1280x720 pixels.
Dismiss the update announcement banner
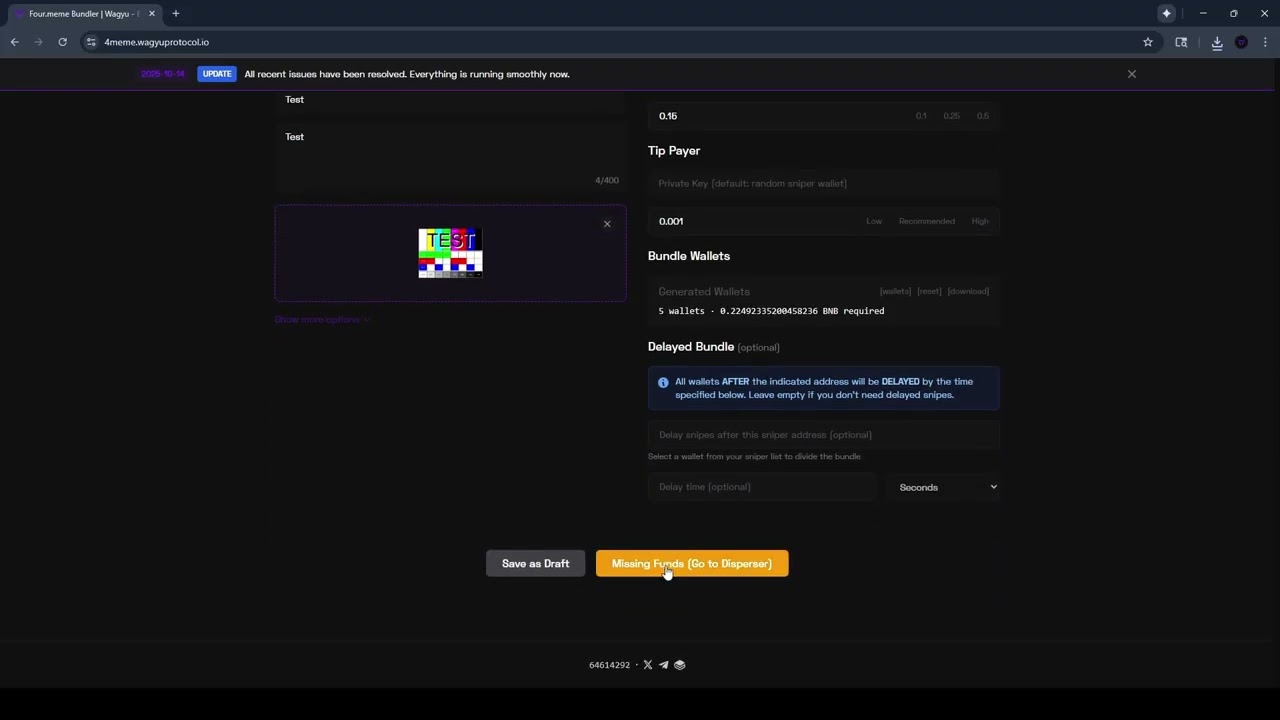[x=1132, y=74]
